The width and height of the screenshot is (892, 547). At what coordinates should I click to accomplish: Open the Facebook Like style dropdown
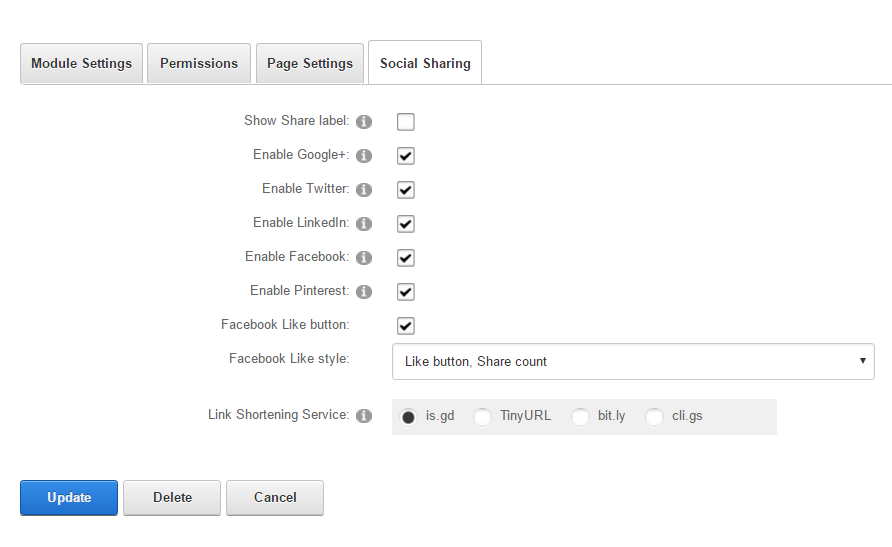pos(633,361)
